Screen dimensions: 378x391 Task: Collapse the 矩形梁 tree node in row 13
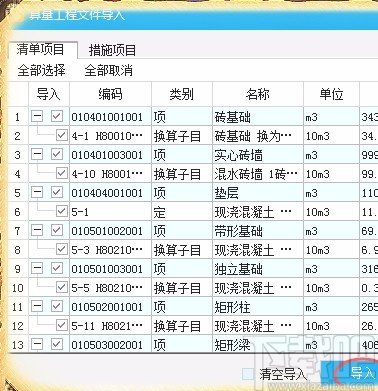[37, 344]
